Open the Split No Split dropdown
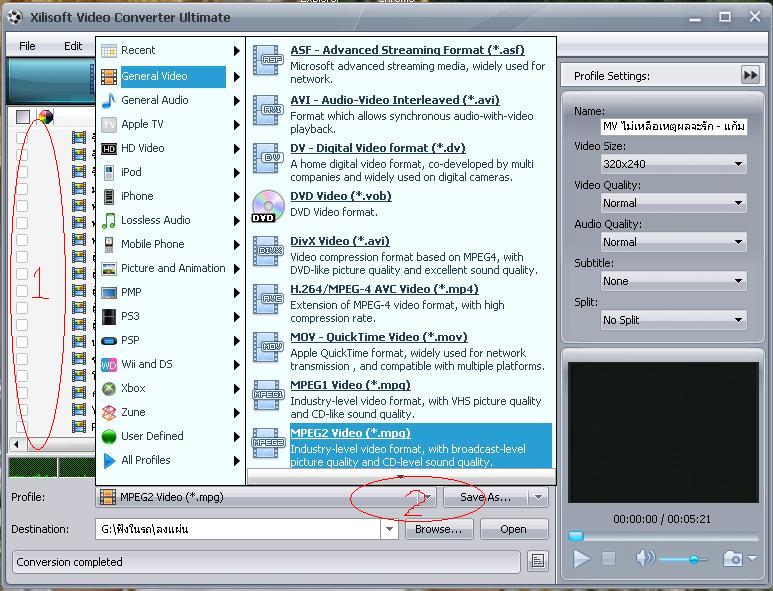This screenshot has height=591, width=773. [673, 319]
